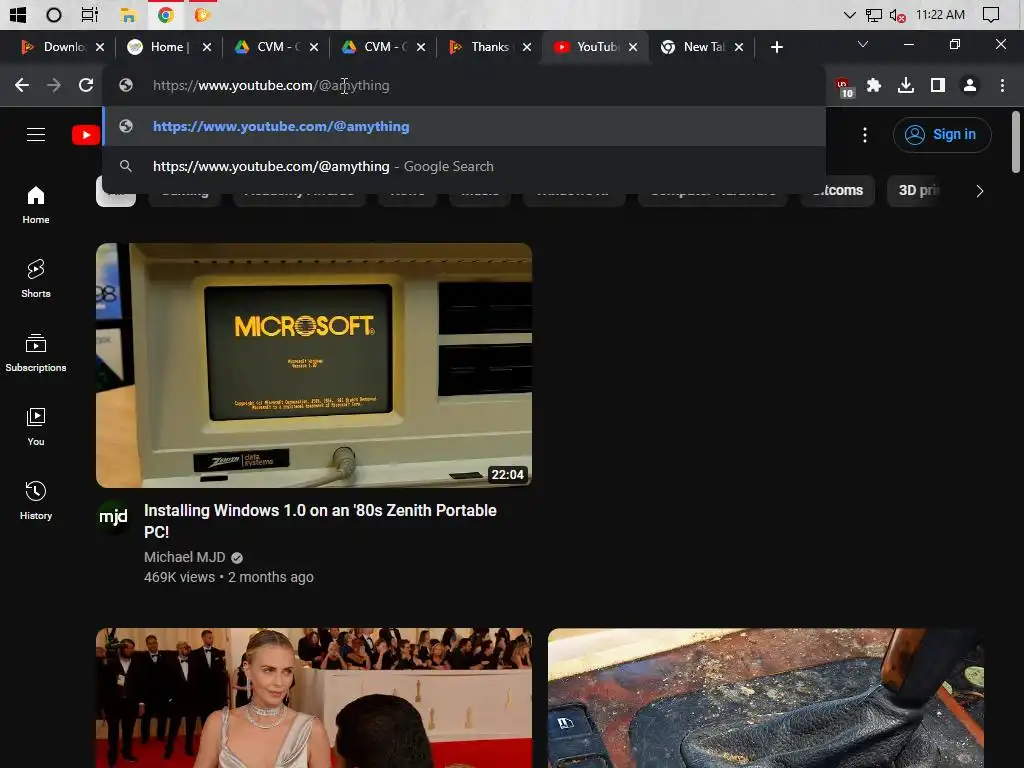Open the red extension with badge 10
Image resolution: width=1024 pixels, height=768 pixels.
(x=843, y=86)
